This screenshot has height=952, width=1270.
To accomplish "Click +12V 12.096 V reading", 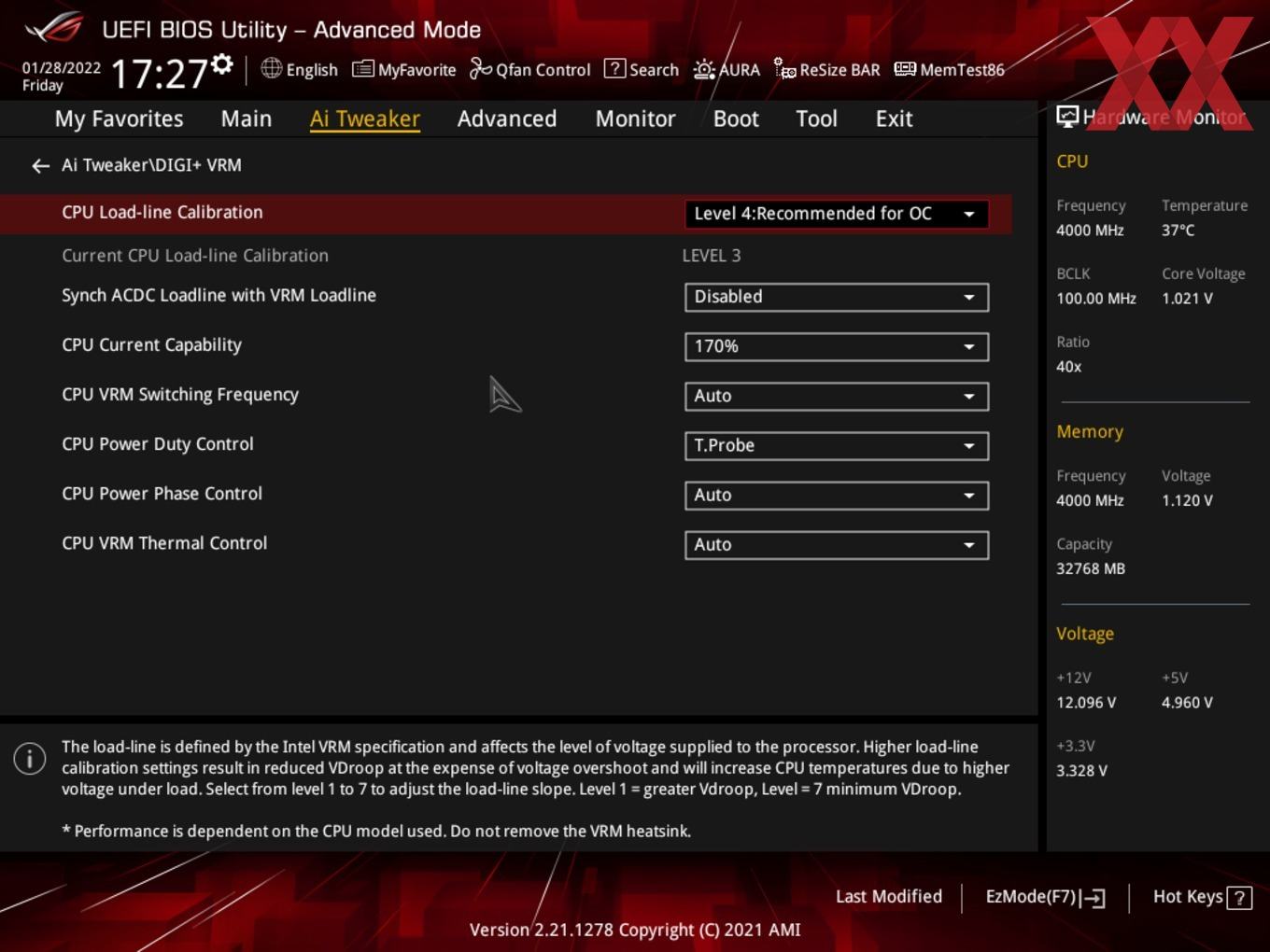I will pyautogui.click(x=1086, y=703).
